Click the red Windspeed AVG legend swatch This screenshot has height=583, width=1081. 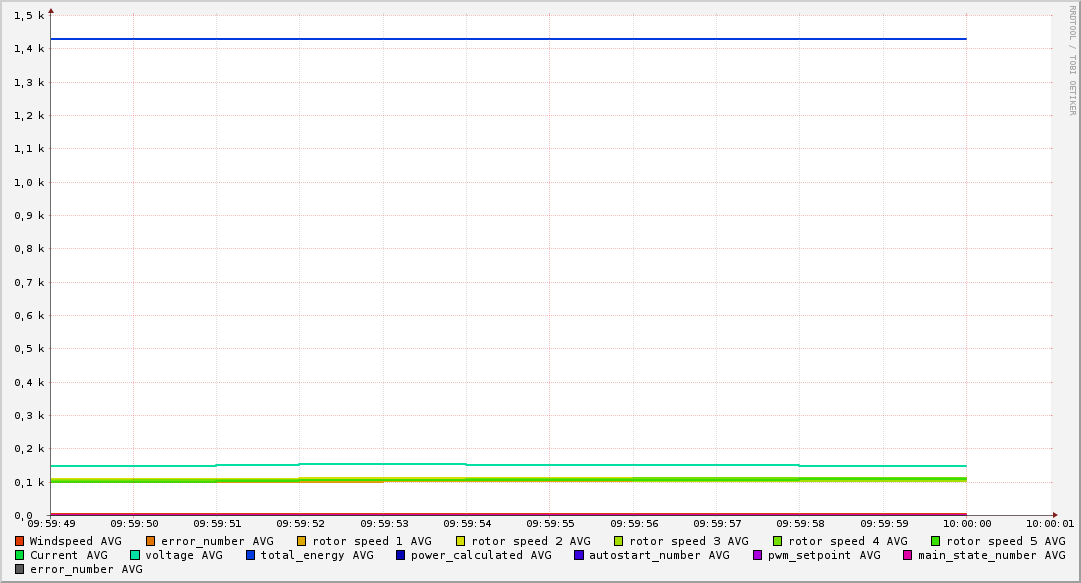[20, 541]
